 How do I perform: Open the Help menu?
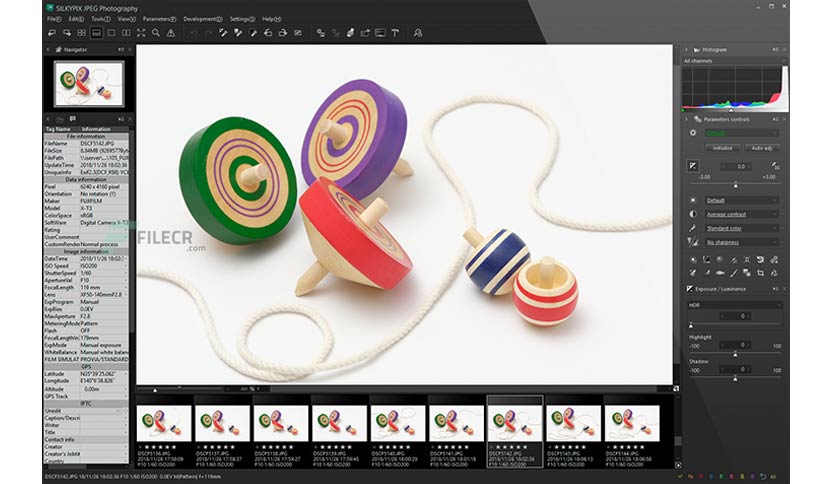(x=271, y=19)
